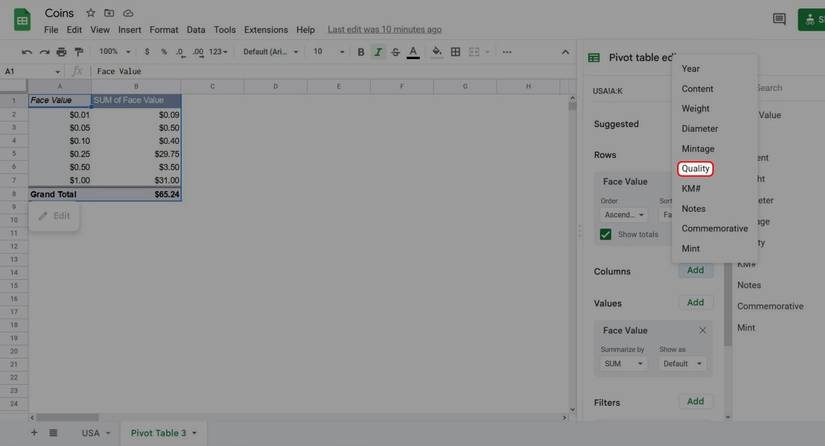Open font size 10 dropdown
This screenshot has width=825, height=446.
[328, 52]
